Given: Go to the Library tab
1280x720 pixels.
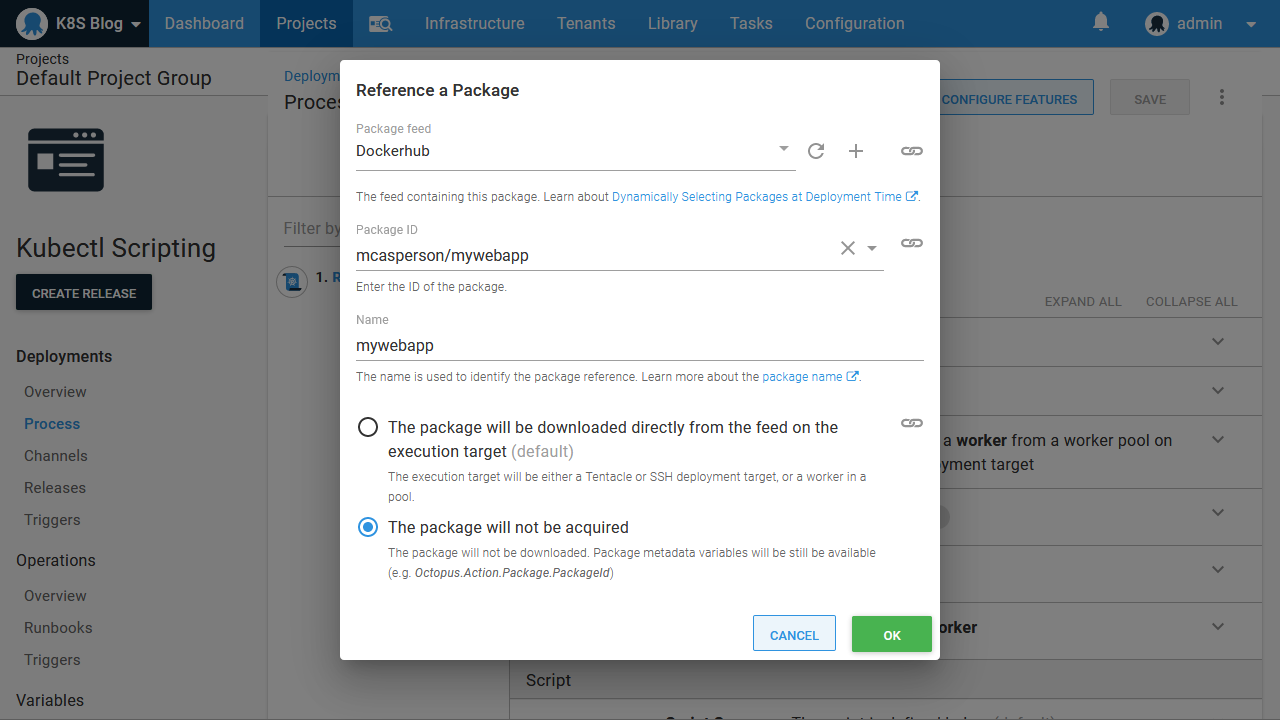Looking at the screenshot, I should (x=672, y=23).
